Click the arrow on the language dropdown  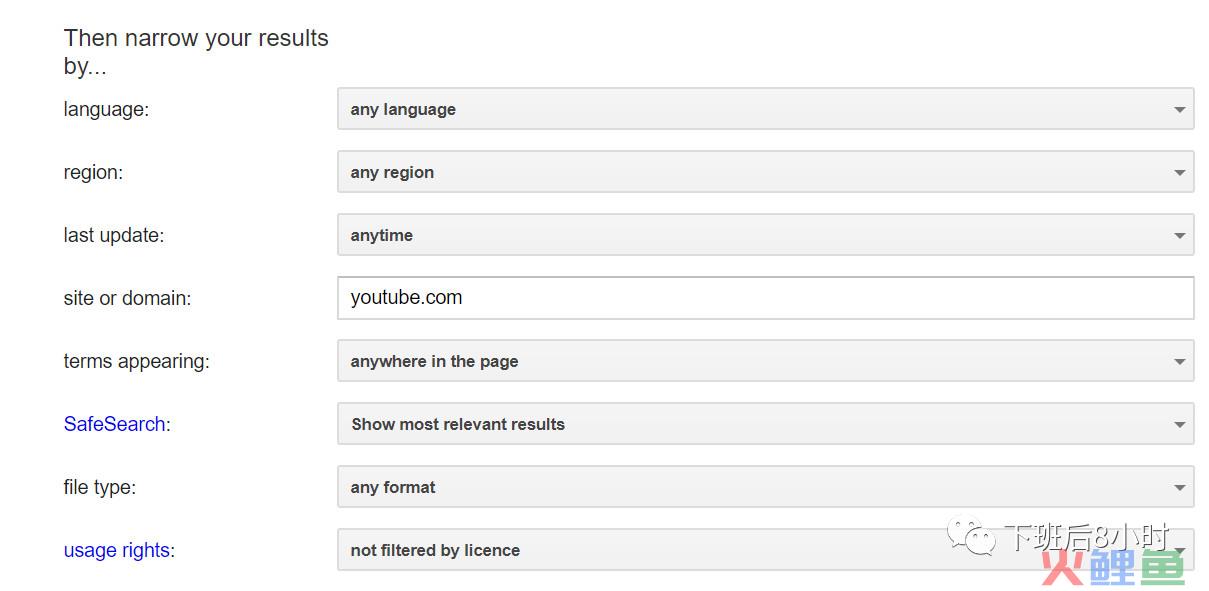pos(1180,110)
